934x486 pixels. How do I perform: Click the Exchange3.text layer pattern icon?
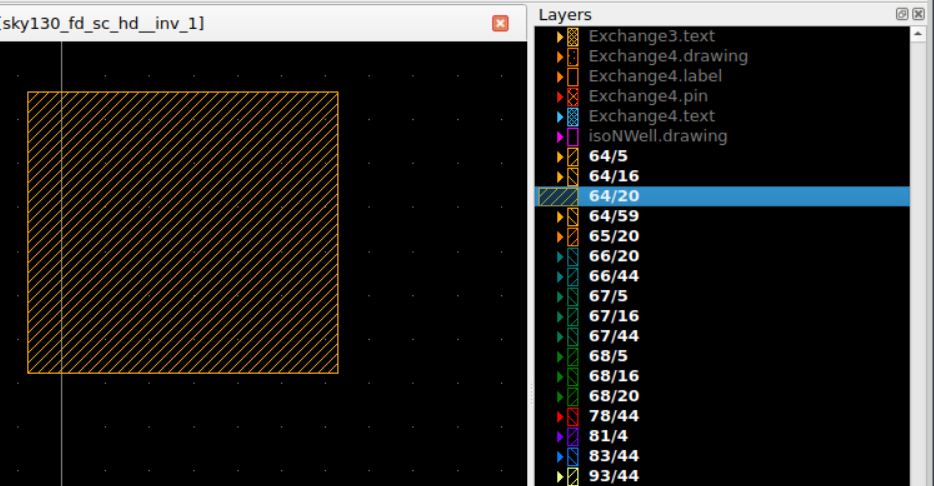click(573, 36)
